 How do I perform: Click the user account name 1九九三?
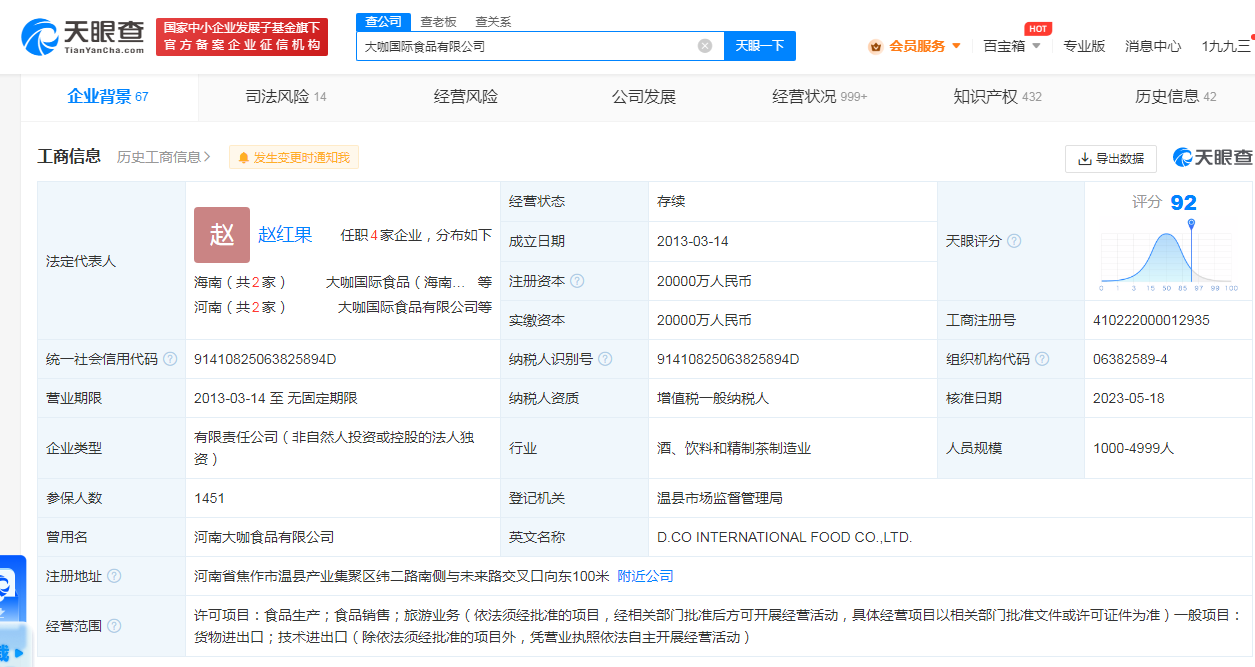(x=1226, y=46)
